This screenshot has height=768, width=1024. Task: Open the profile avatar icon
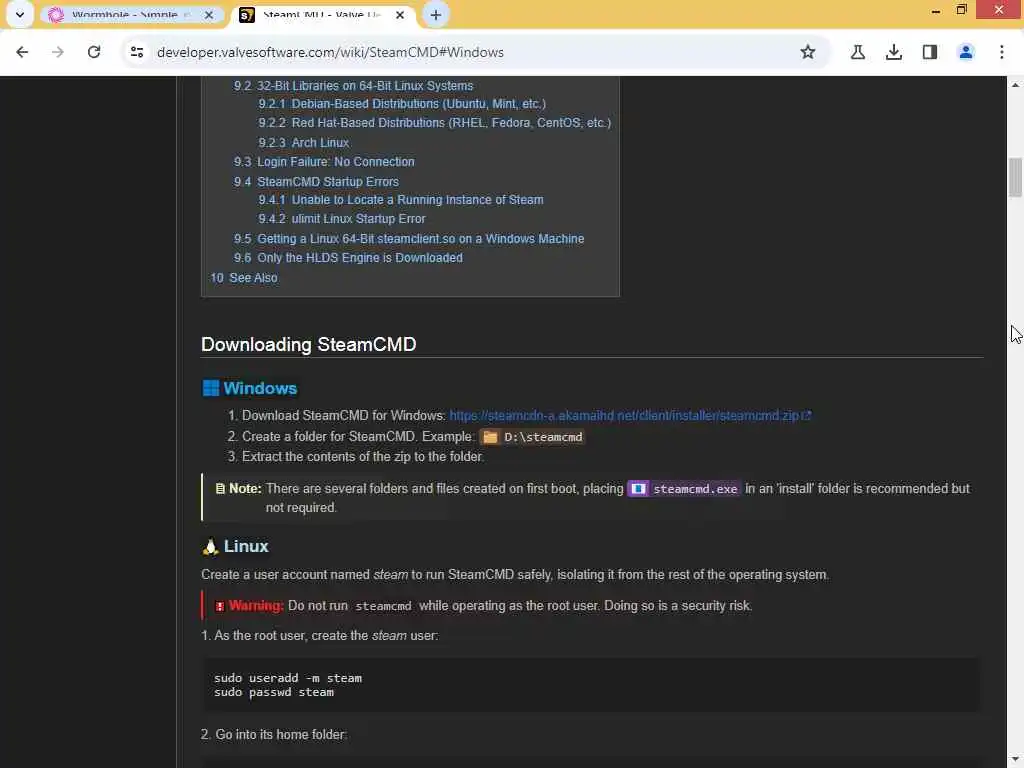tap(966, 52)
